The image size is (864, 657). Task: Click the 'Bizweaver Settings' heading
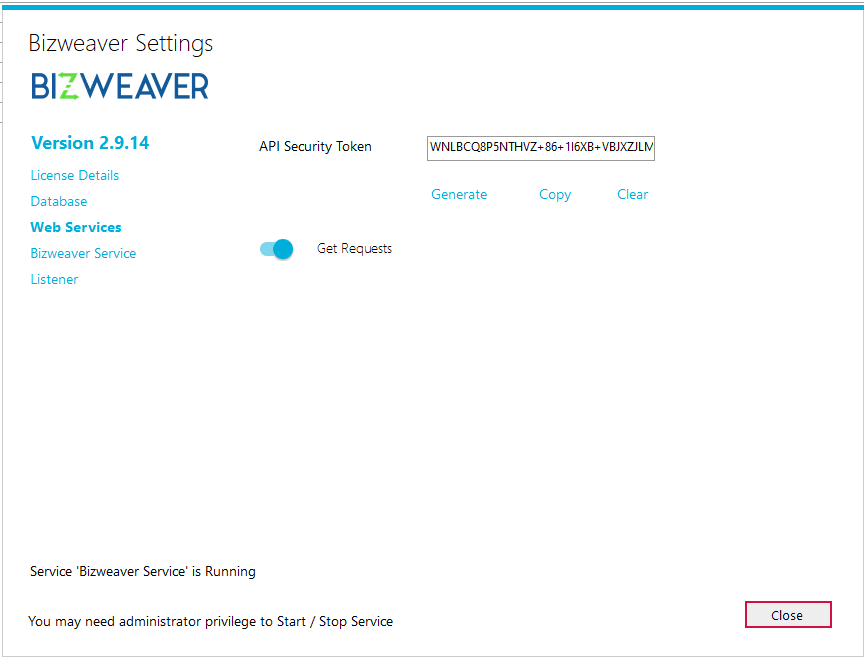click(x=121, y=43)
